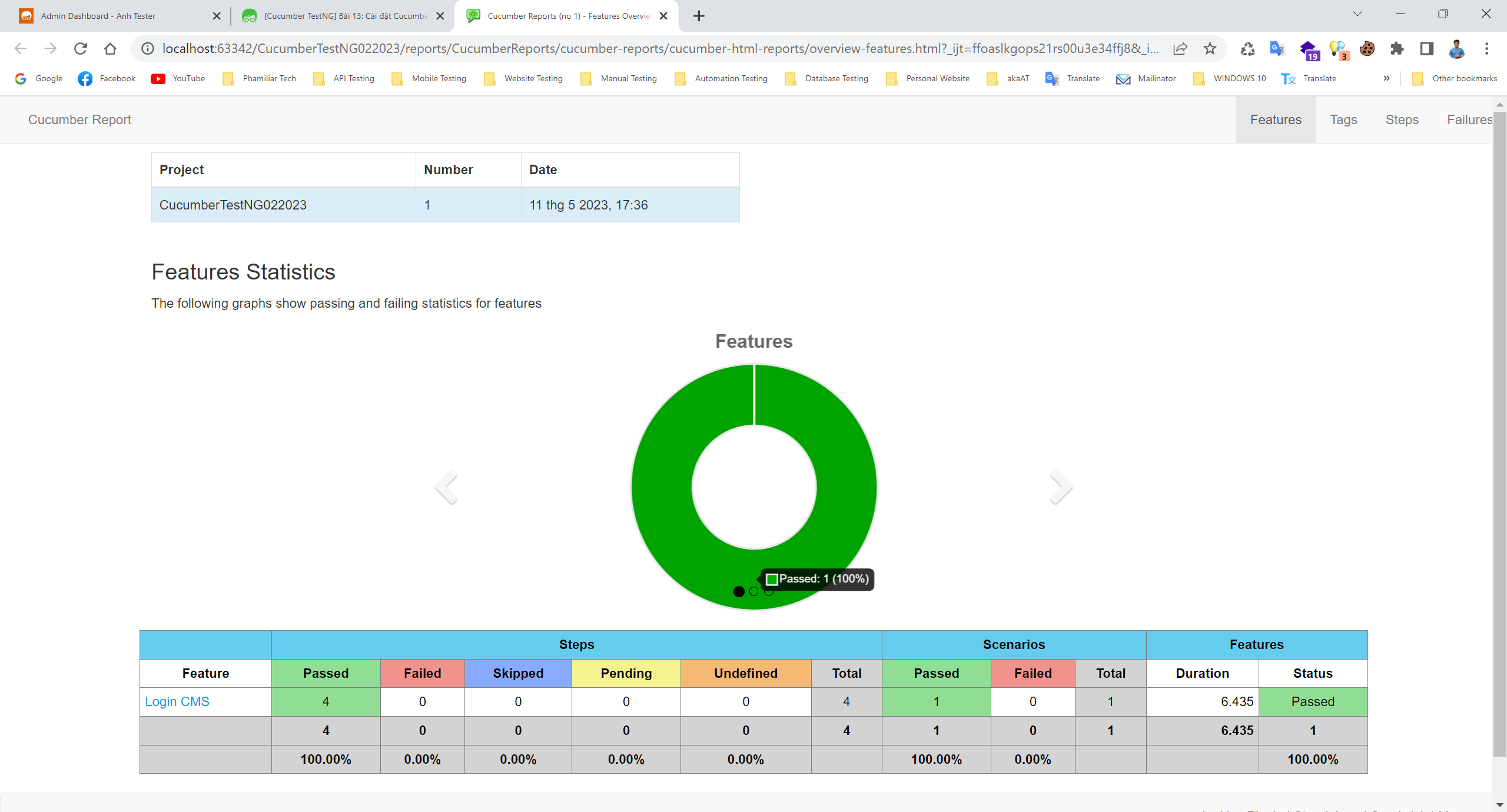Open the cookie extension icon
Screen dimensions: 1507x812
click(x=1367, y=49)
